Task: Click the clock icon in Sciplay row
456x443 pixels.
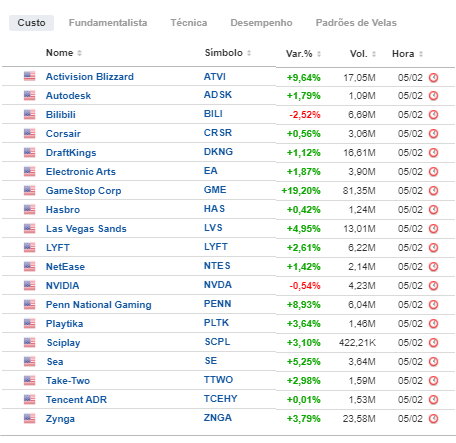Action: click(433, 343)
